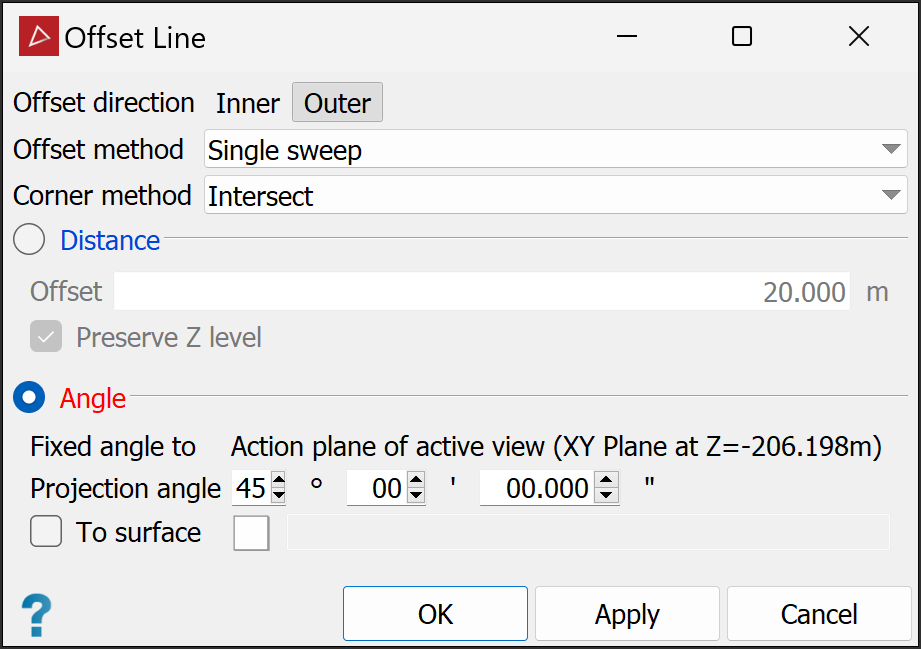
Task: Click the projection angle degrees stepper
Action: pyautogui.click(x=279, y=489)
